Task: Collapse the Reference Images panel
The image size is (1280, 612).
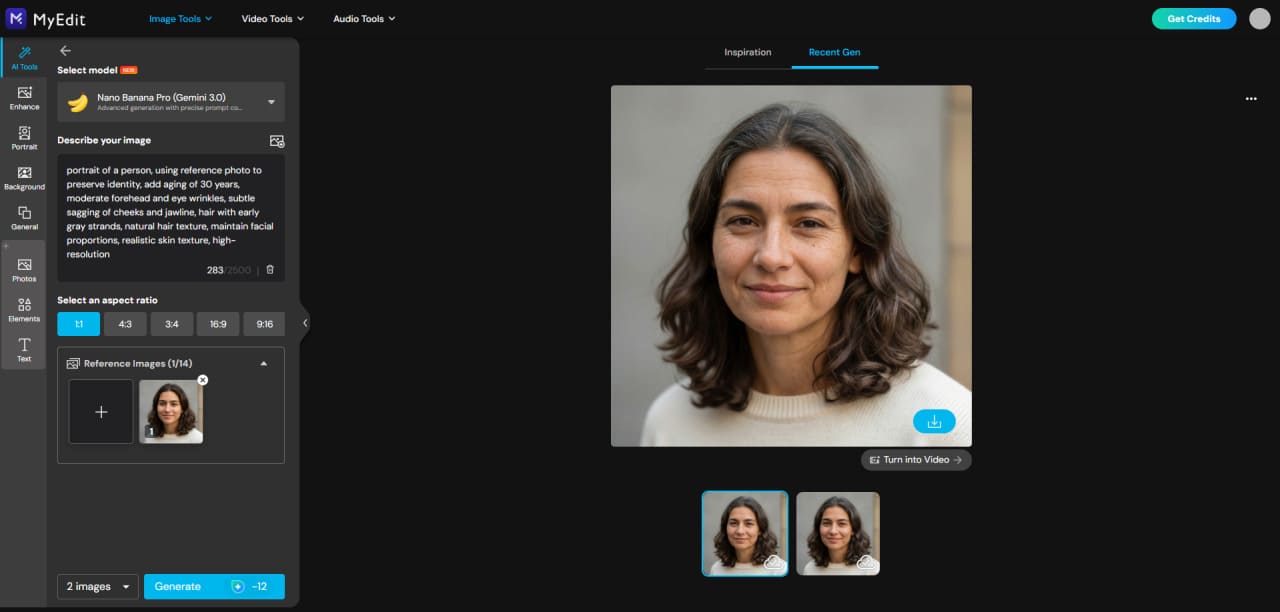Action: pos(264,362)
